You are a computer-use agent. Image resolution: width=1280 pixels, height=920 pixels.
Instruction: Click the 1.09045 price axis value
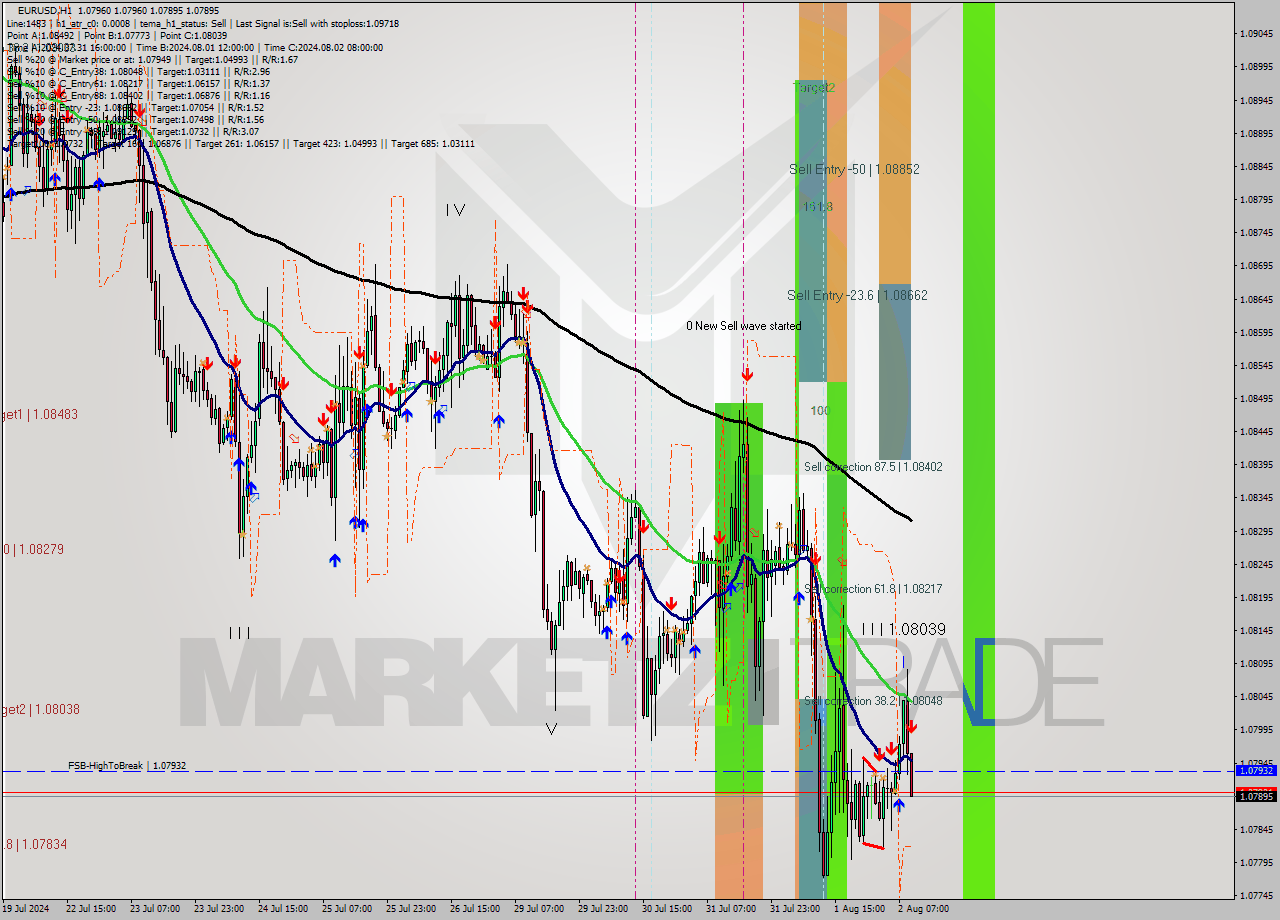1256,34
